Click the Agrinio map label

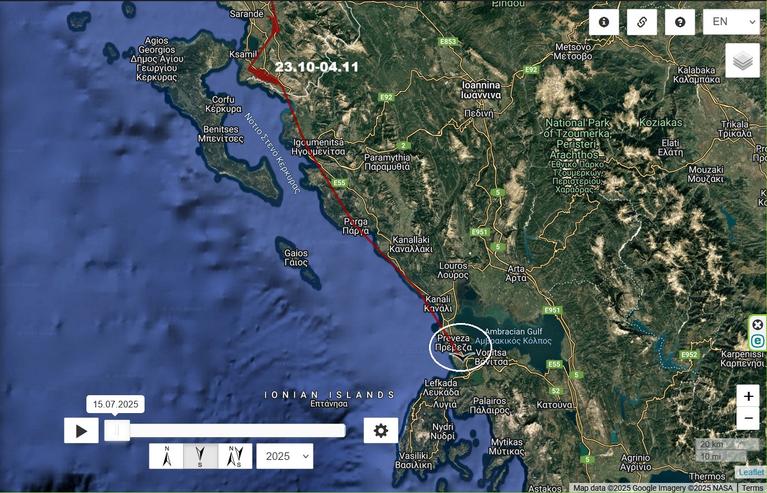pyautogui.click(x=635, y=462)
